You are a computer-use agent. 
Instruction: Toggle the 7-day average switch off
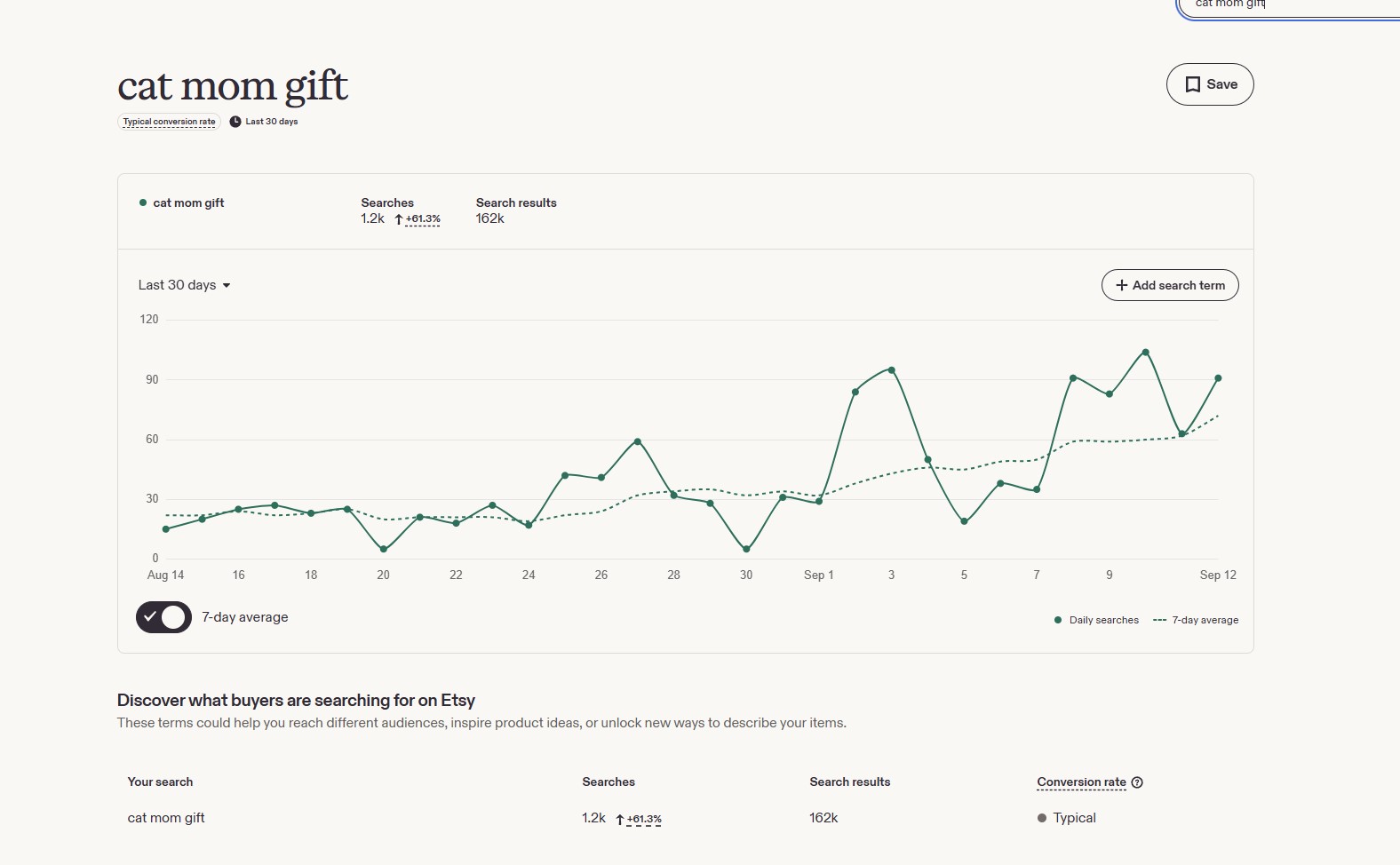tap(163, 617)
